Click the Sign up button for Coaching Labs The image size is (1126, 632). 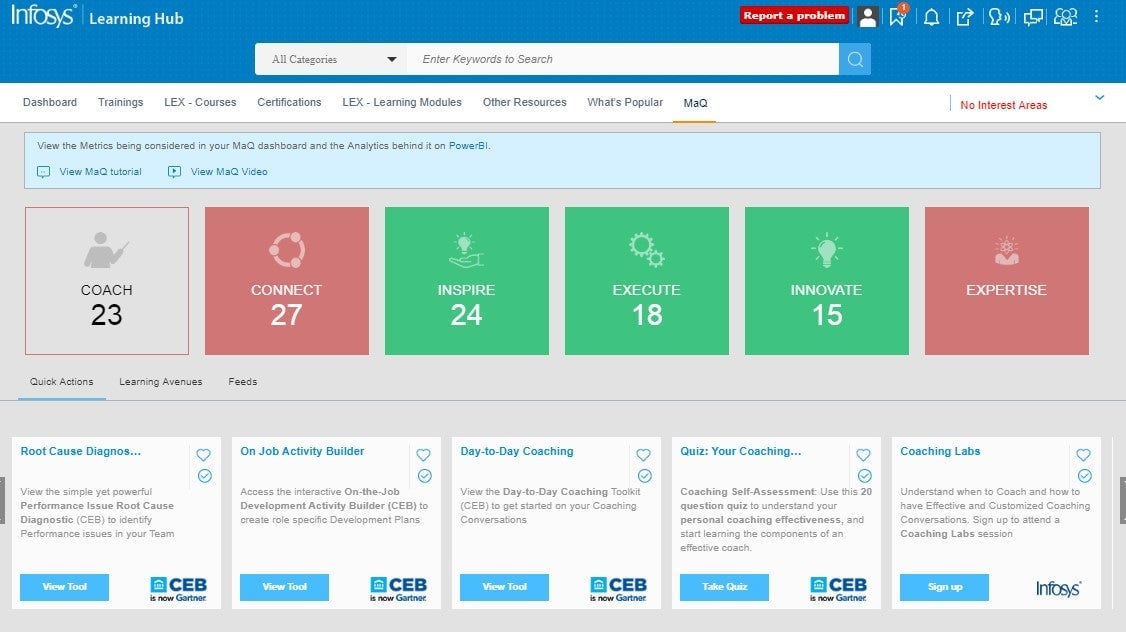click(x=944, y=587)
